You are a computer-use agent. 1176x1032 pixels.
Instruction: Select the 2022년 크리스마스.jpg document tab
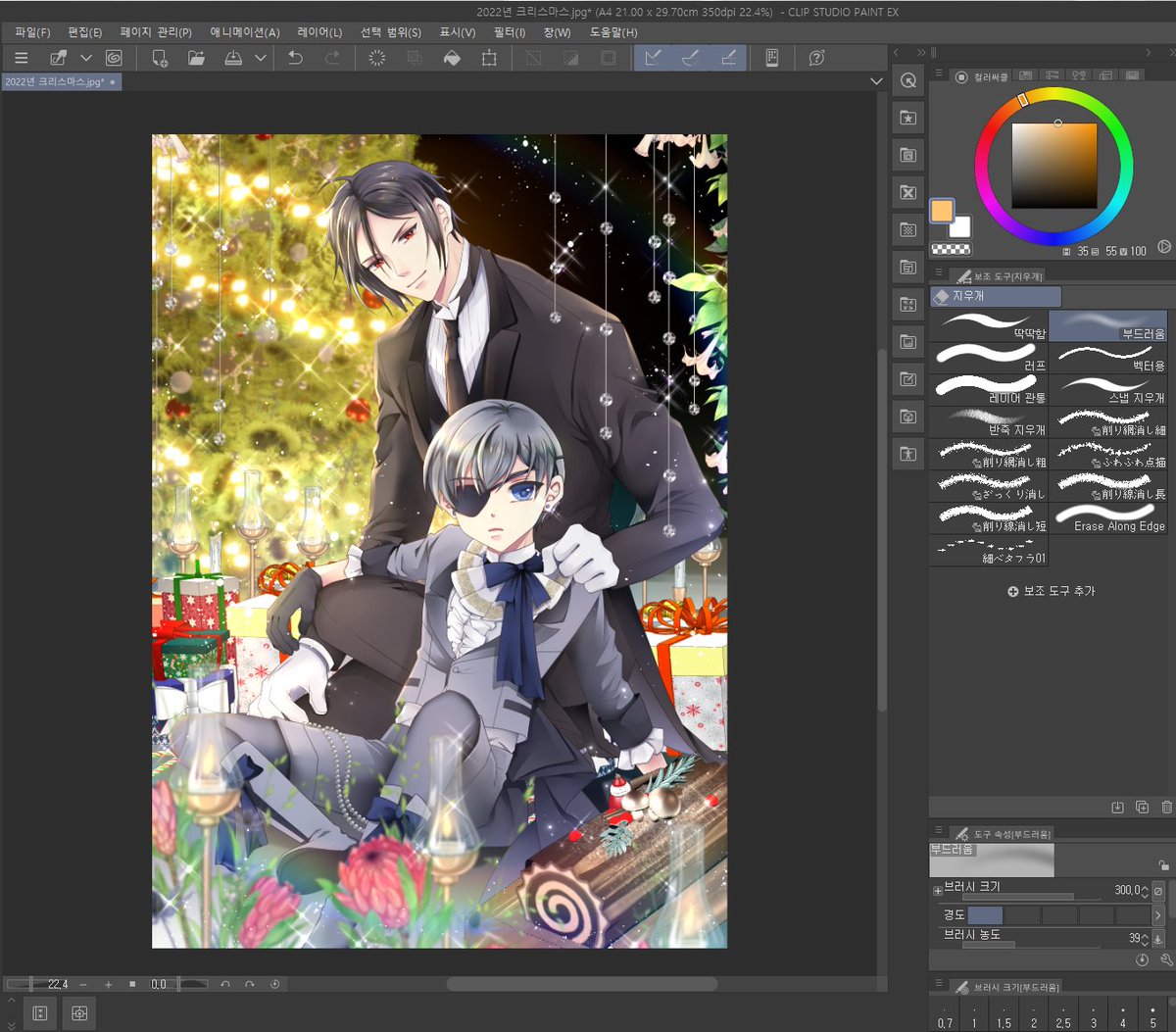point(60,82)
